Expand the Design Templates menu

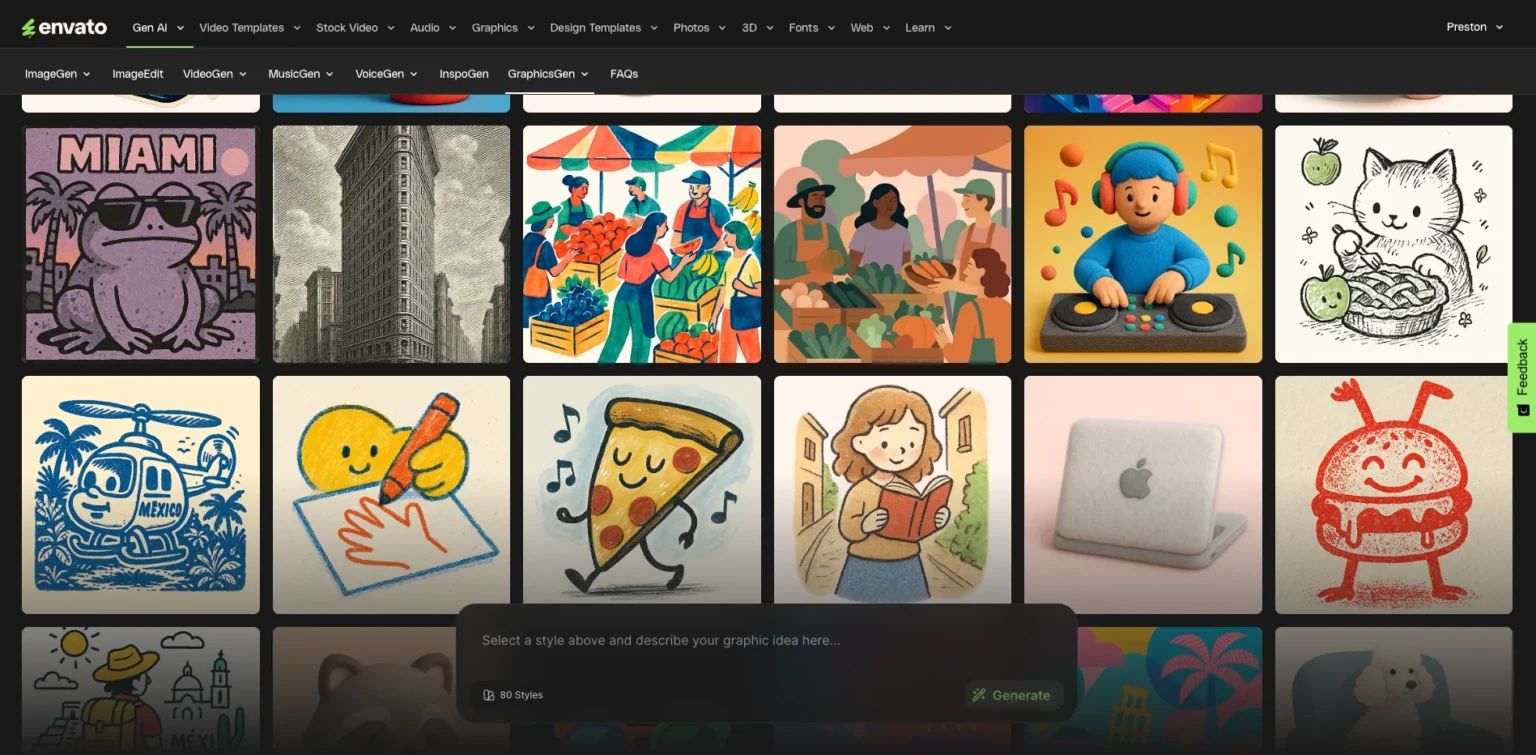[604, 28]
